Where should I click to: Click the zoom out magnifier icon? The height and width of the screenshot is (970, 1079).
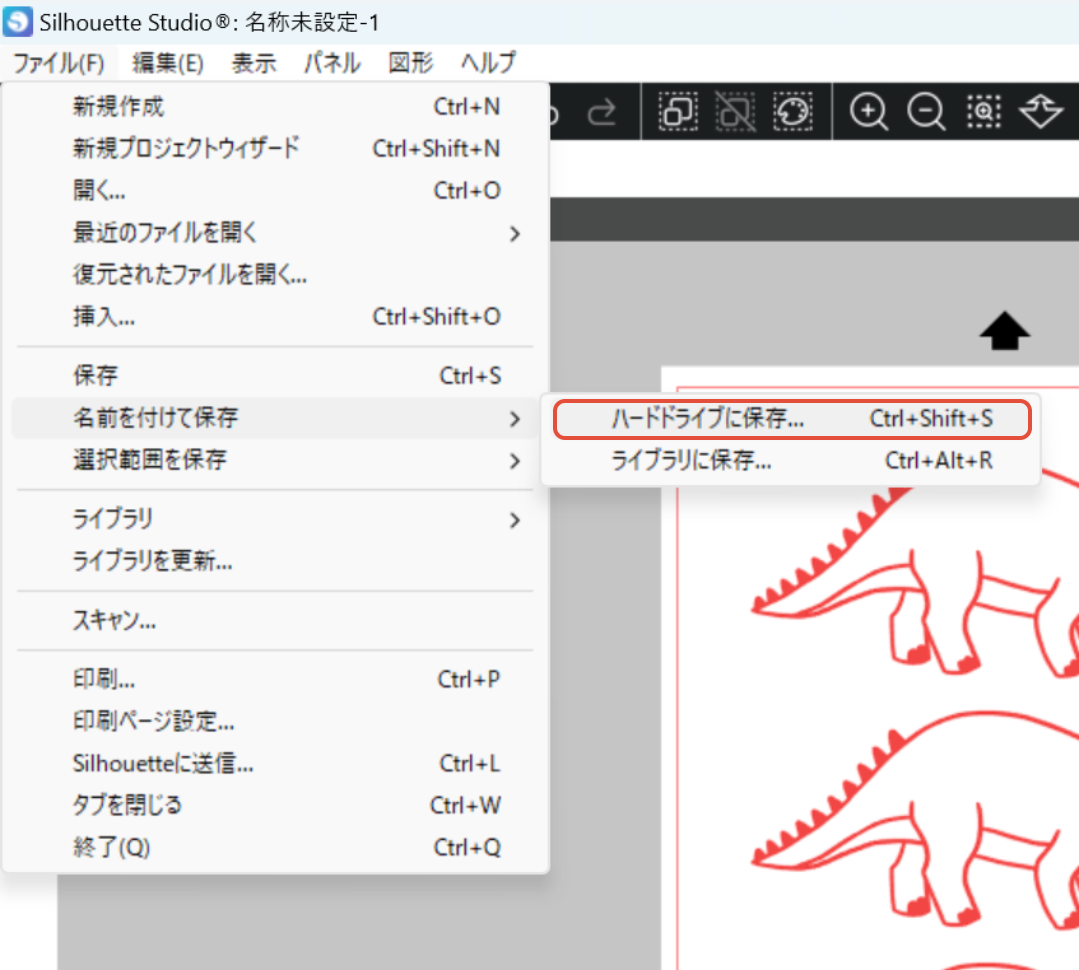(926, 111)
